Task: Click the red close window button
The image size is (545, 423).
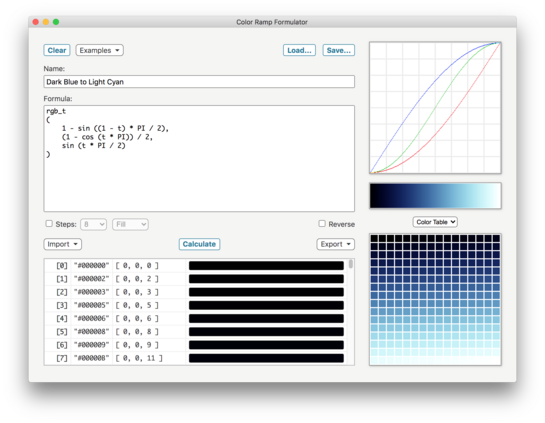Action: click(x=35, y=22)
